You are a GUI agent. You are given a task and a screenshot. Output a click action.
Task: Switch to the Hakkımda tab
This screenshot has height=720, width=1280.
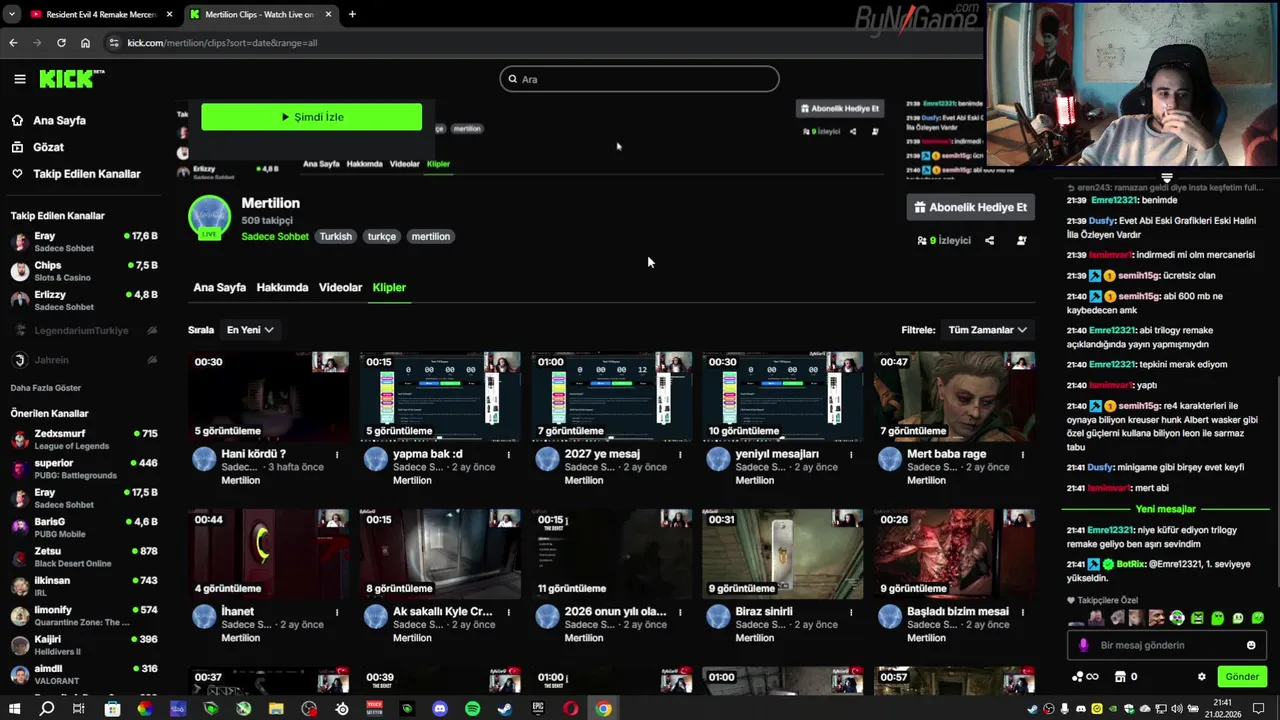(282, 288)
